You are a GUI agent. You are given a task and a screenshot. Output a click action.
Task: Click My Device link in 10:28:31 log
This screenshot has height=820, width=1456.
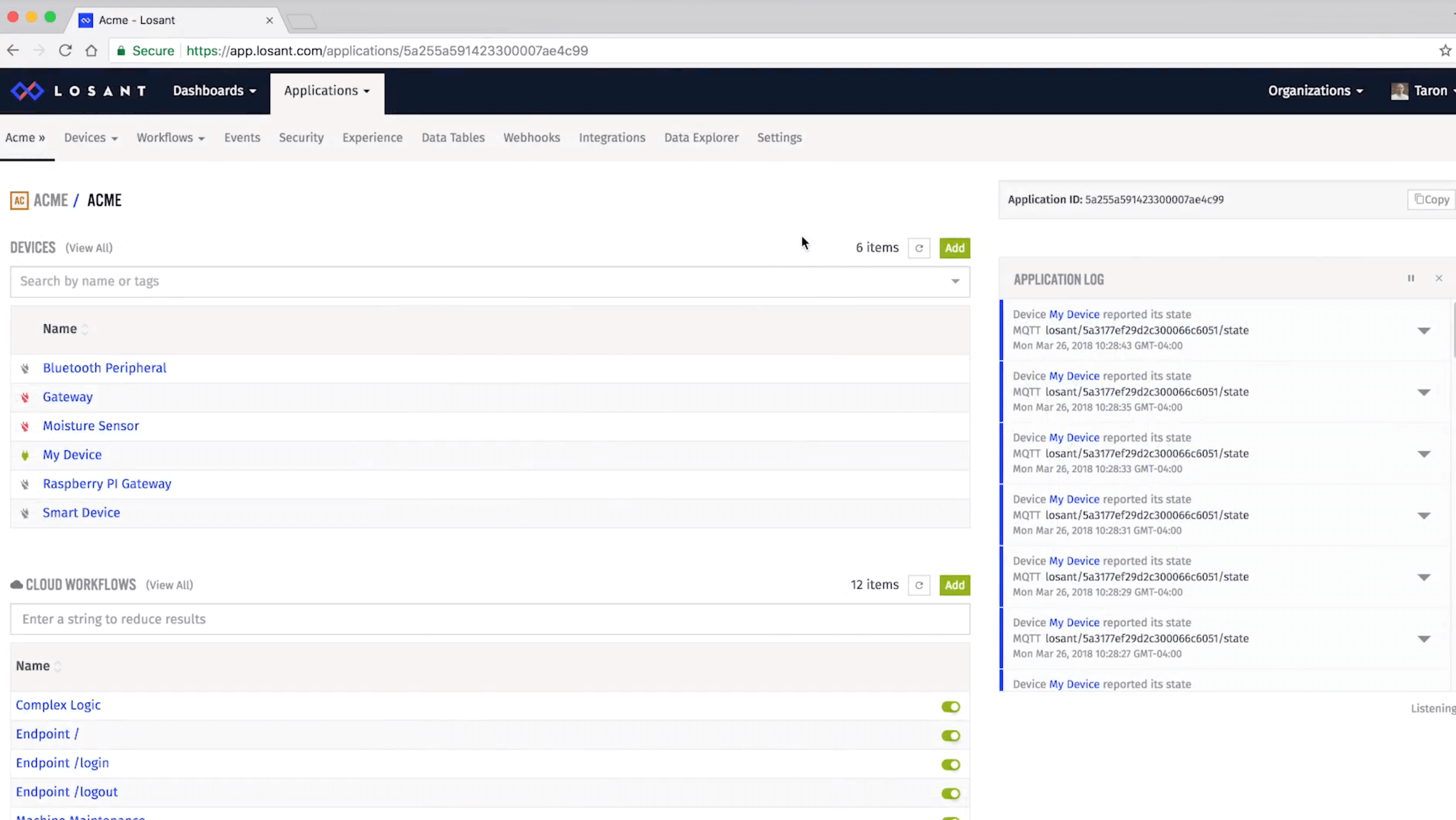(1074, 499)
